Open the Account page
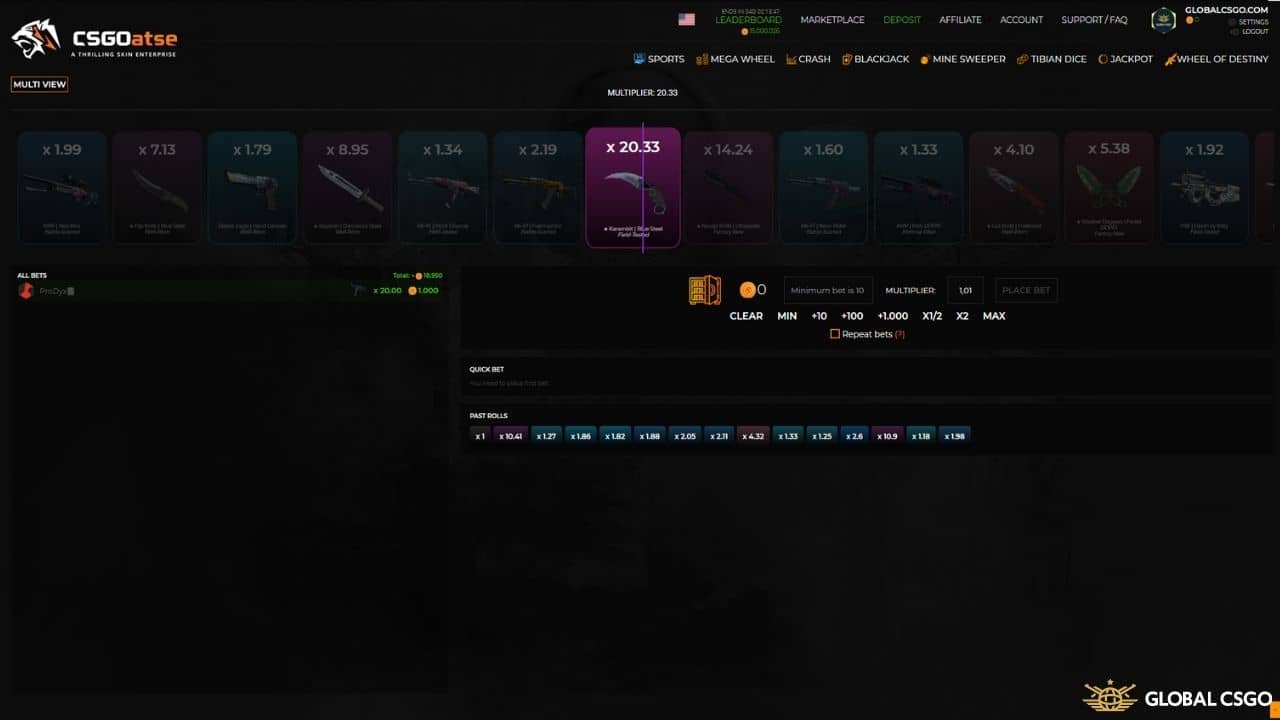Image resolution: width=1280 pixels, height=720 pixels. click(1021, 19)
